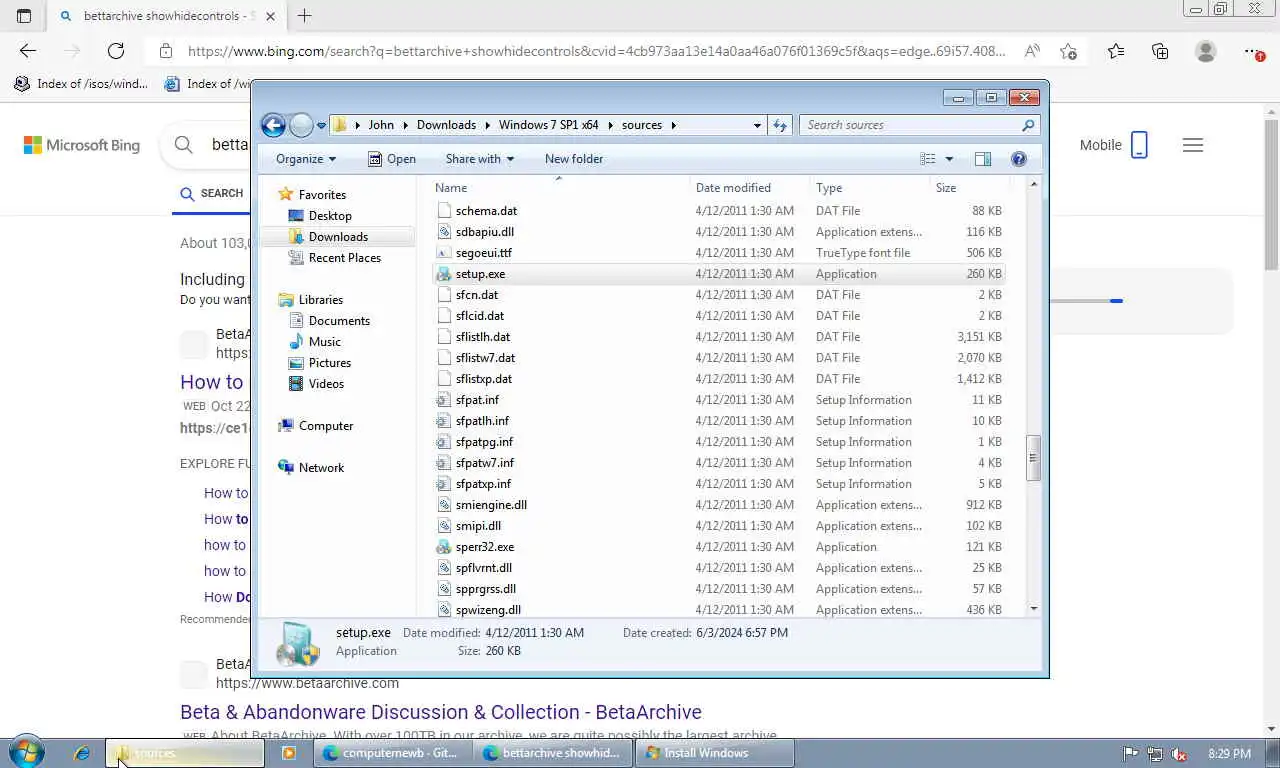
Task: Open the Windows Start menu
Action: click(x=26, y=752)
